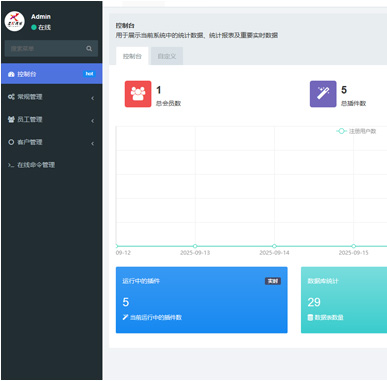Click the red 总会员数 users icon

click(x=138, y=94)
